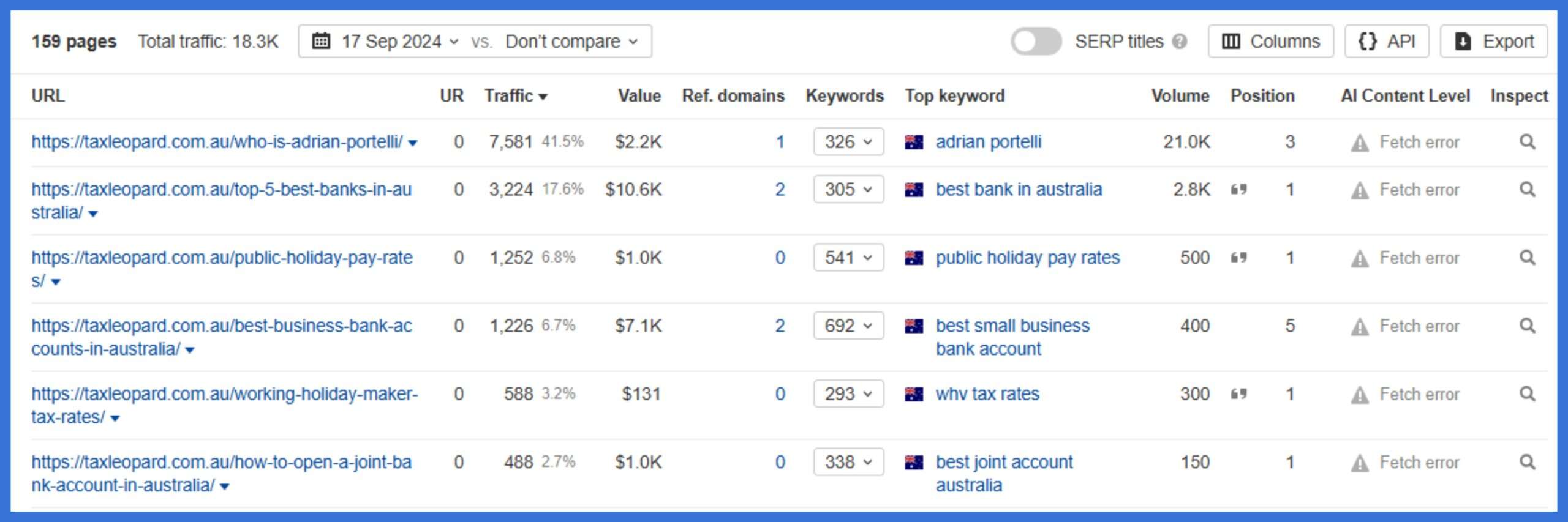Open the best-business-bank-accounts-in-australia URL link
Viewport: 1568px width, 522px height.
tap(221, 337)
